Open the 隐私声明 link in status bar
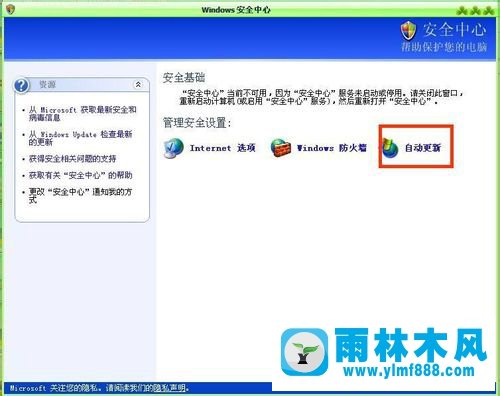Image resolution: width=500 pixels, height=396 pixels. tap(170, 388)
